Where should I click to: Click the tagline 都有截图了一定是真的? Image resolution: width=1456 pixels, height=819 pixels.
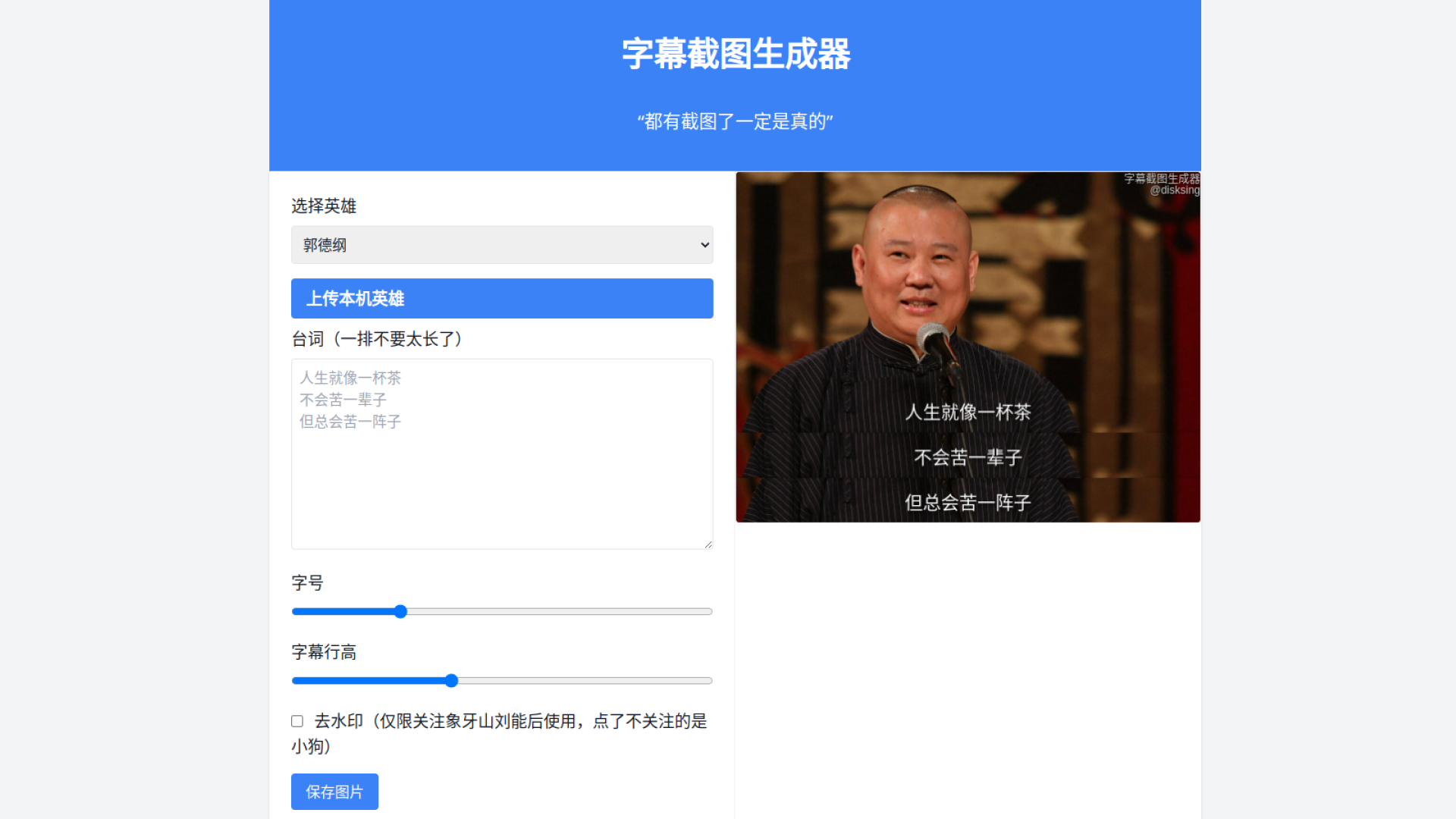(x=735, y=121)
